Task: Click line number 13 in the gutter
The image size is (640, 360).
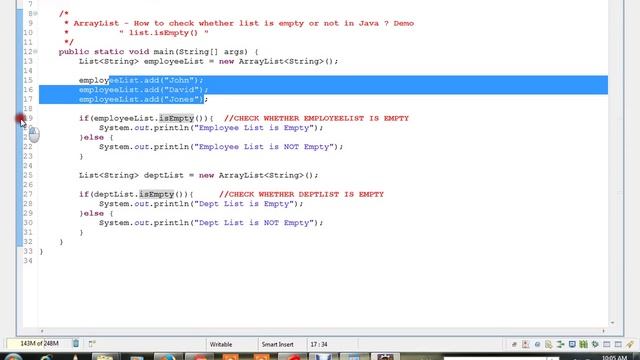Action: click(x=28, y=61)
